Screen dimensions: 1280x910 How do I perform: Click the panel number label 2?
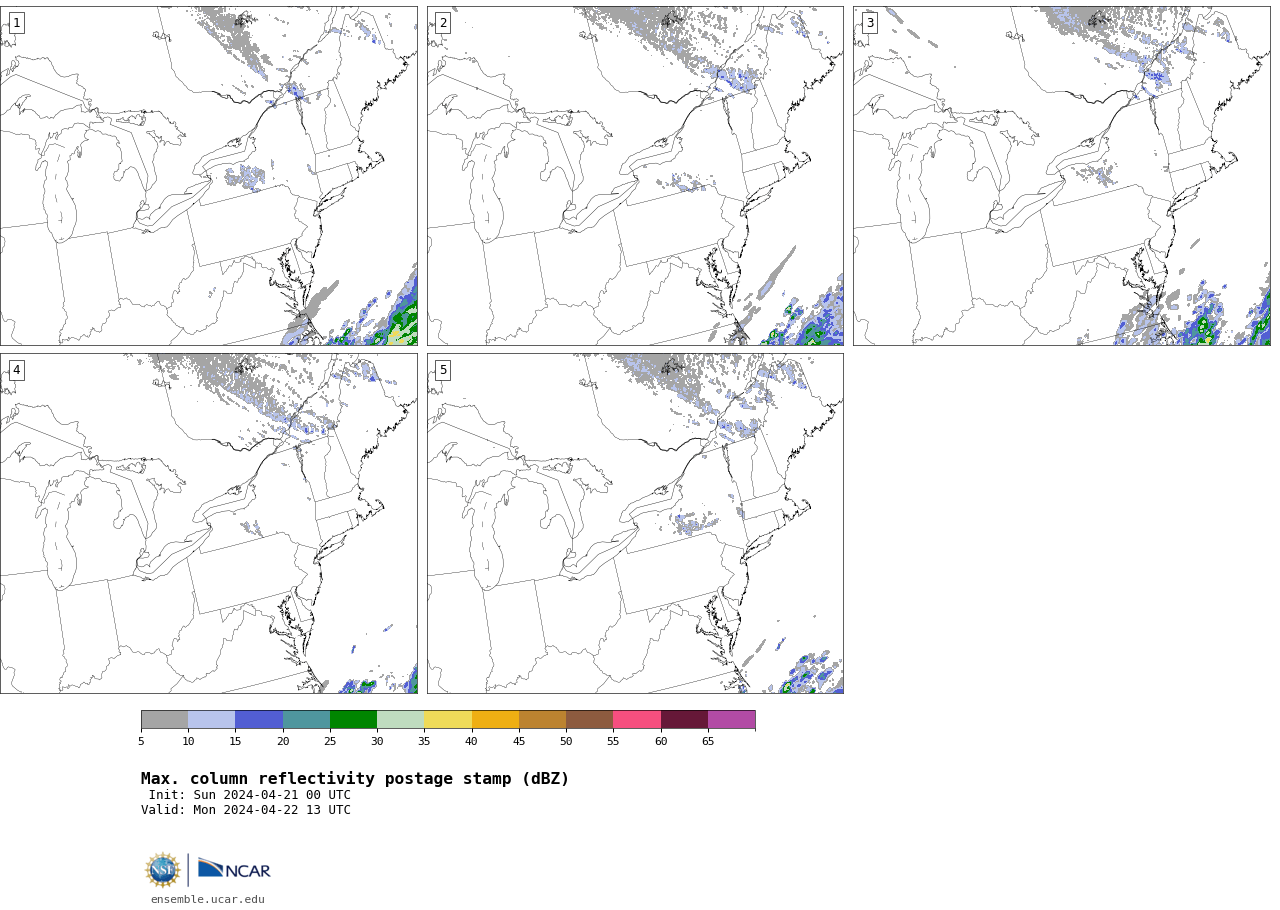coord(443,23)
